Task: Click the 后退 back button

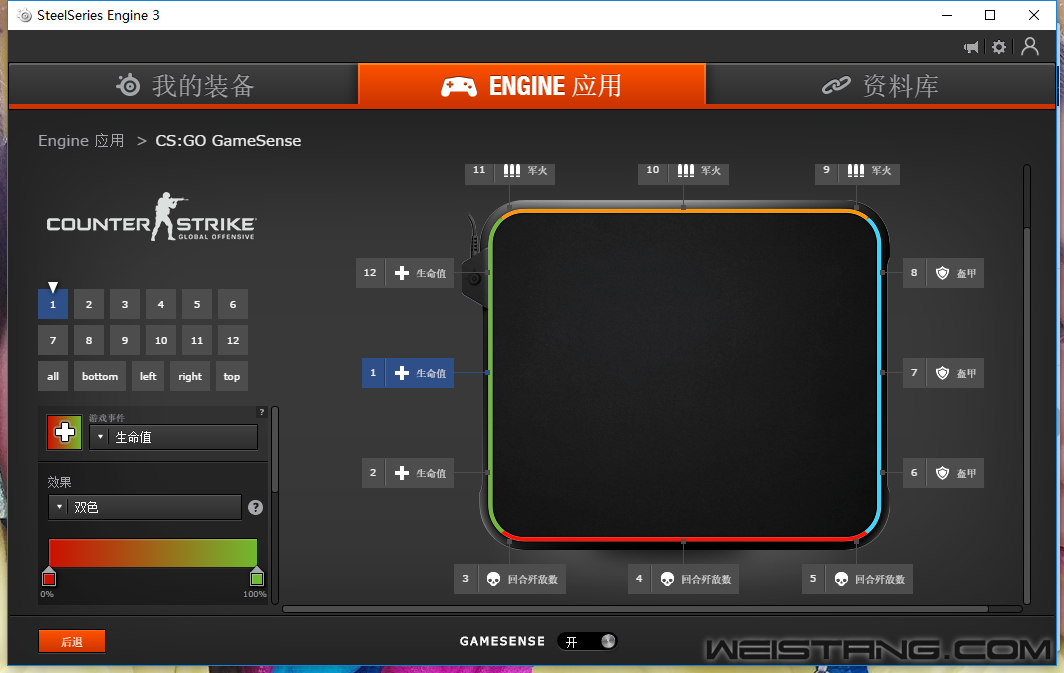Action: click(x=72, y=642)
